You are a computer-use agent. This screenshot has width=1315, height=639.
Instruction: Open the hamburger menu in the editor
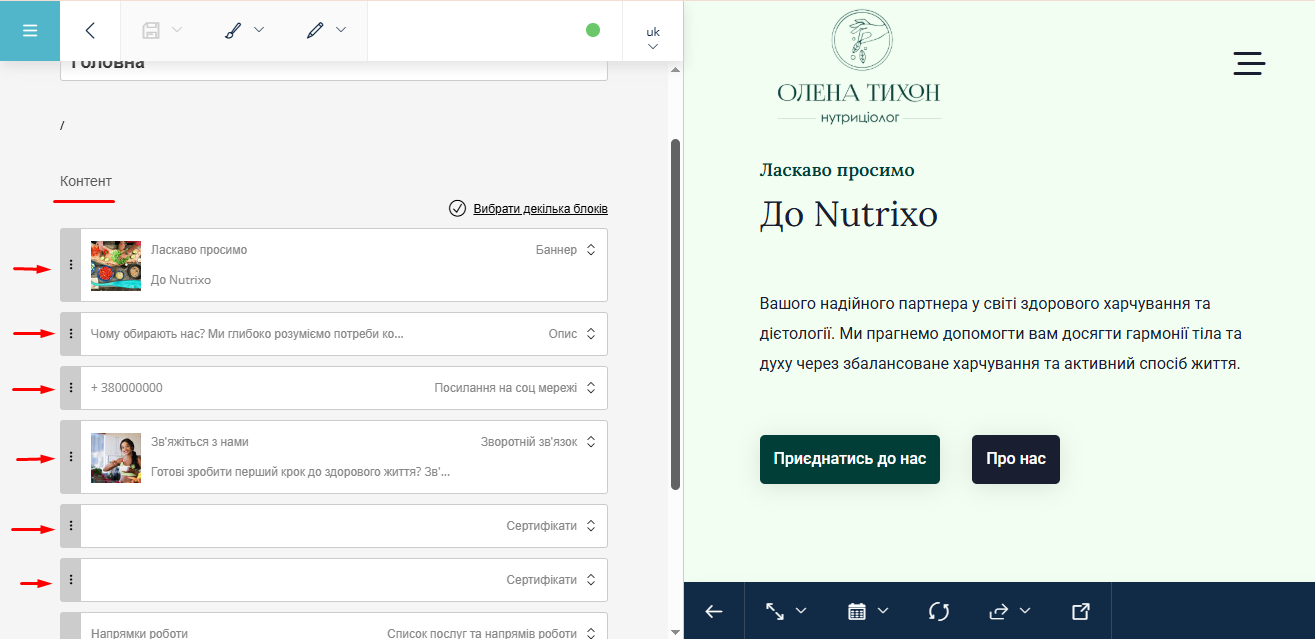click(29, 30)
